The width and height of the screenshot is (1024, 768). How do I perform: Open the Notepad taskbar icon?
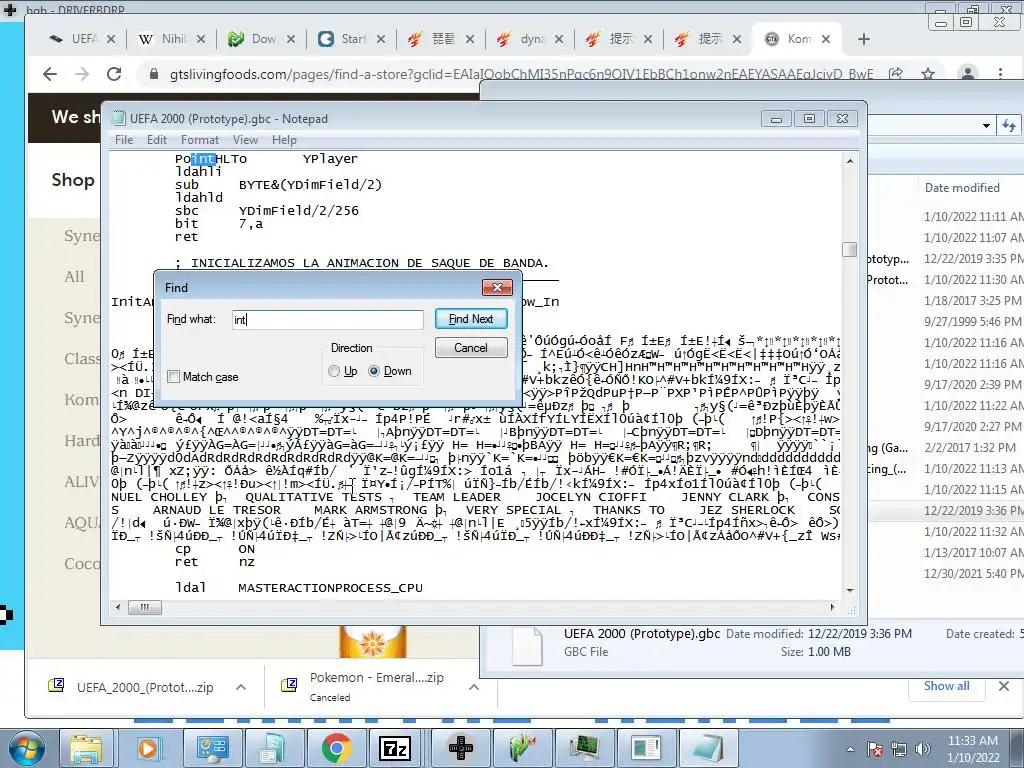pyautogui.click(x=709, y=748)
